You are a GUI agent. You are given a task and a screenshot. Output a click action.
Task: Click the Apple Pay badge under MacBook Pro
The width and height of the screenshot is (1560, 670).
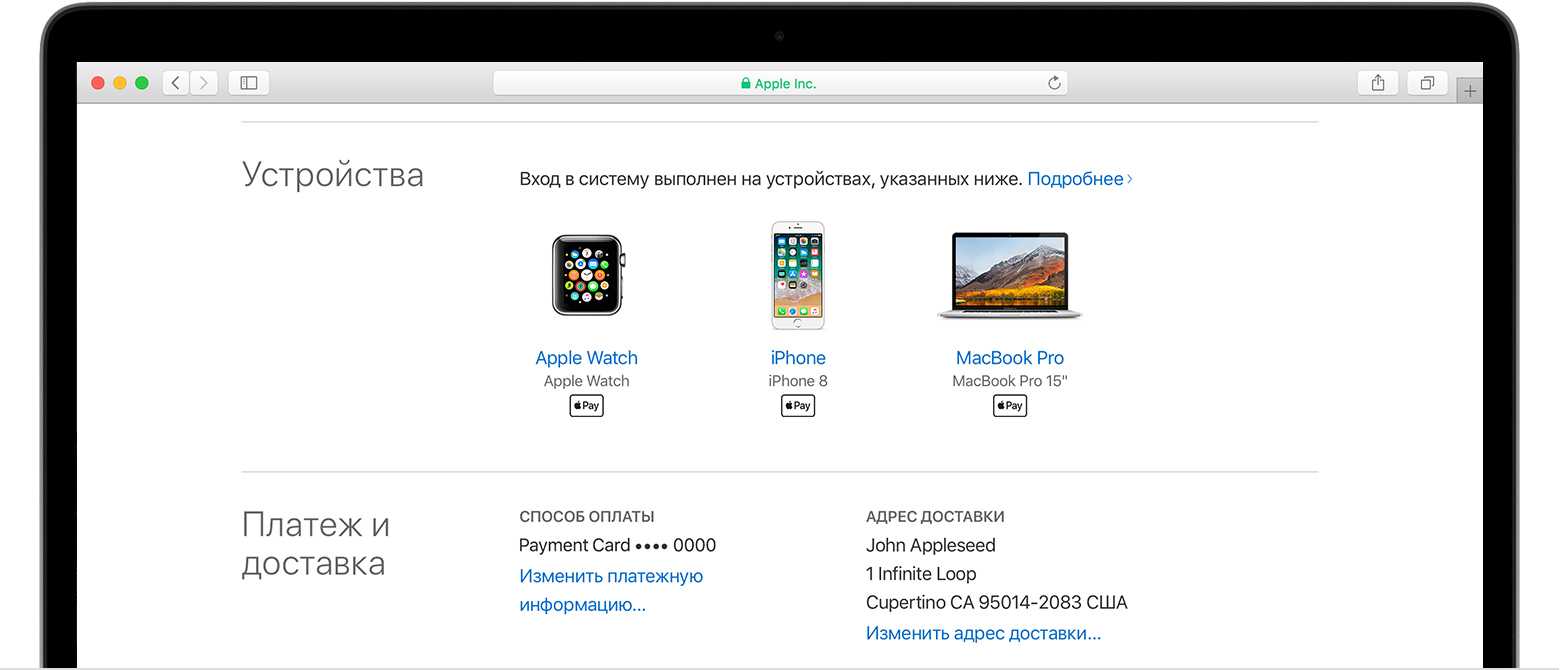click(x=1010, y=406)
